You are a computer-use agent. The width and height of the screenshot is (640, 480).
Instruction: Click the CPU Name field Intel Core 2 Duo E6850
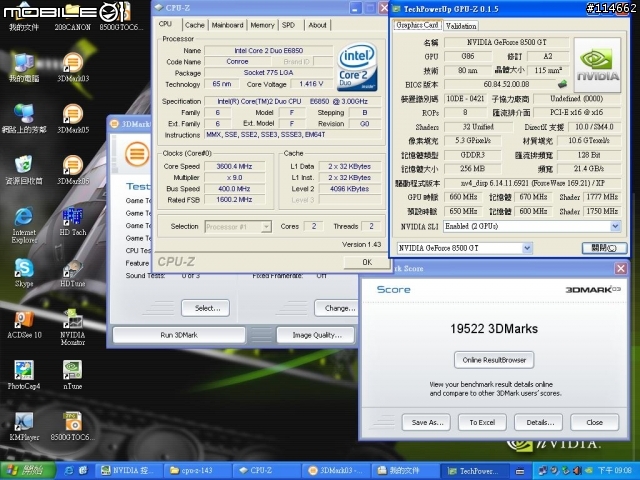click(269, 51)
